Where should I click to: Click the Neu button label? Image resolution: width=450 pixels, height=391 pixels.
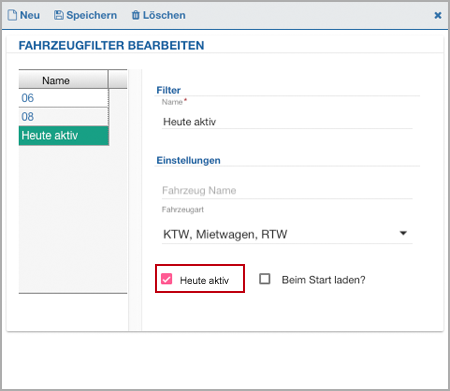(x=30, y=15)
